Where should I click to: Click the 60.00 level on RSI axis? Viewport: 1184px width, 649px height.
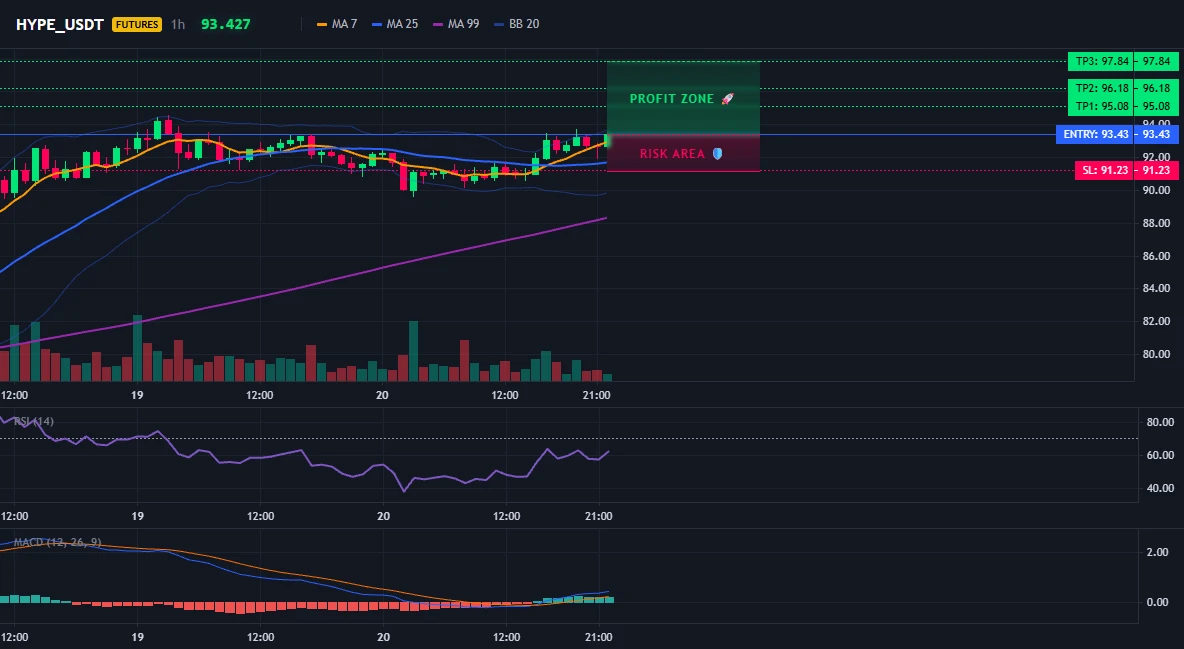coord(1160,455)
